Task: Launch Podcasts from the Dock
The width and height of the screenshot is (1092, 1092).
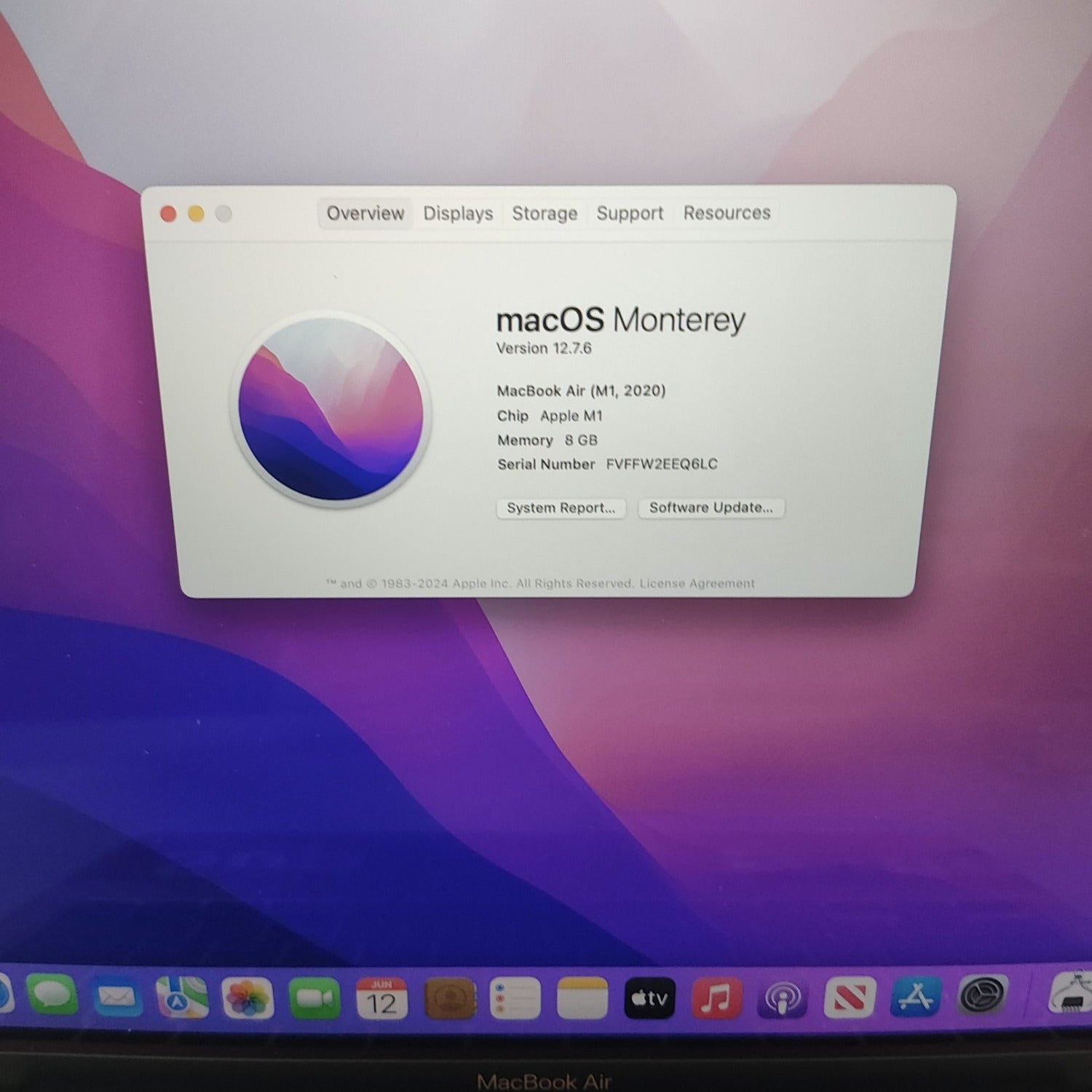Action: 783,997
